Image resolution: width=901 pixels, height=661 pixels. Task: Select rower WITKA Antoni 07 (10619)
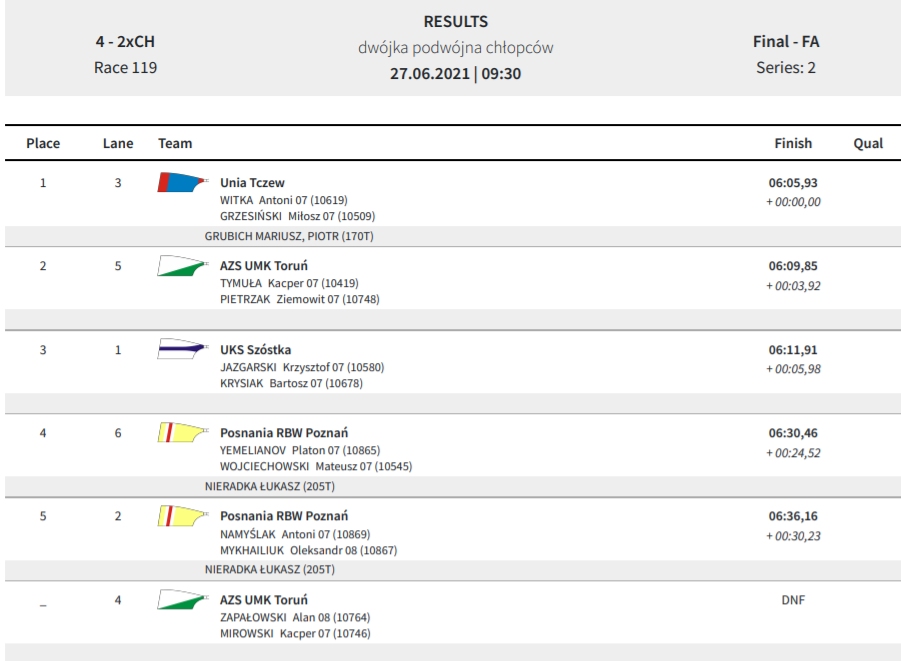click(284, 200)
